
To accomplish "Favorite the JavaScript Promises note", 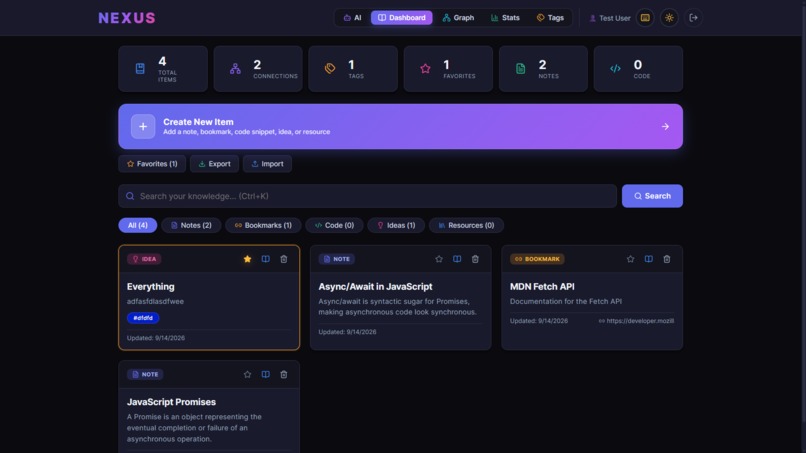I will click(247, 374).
